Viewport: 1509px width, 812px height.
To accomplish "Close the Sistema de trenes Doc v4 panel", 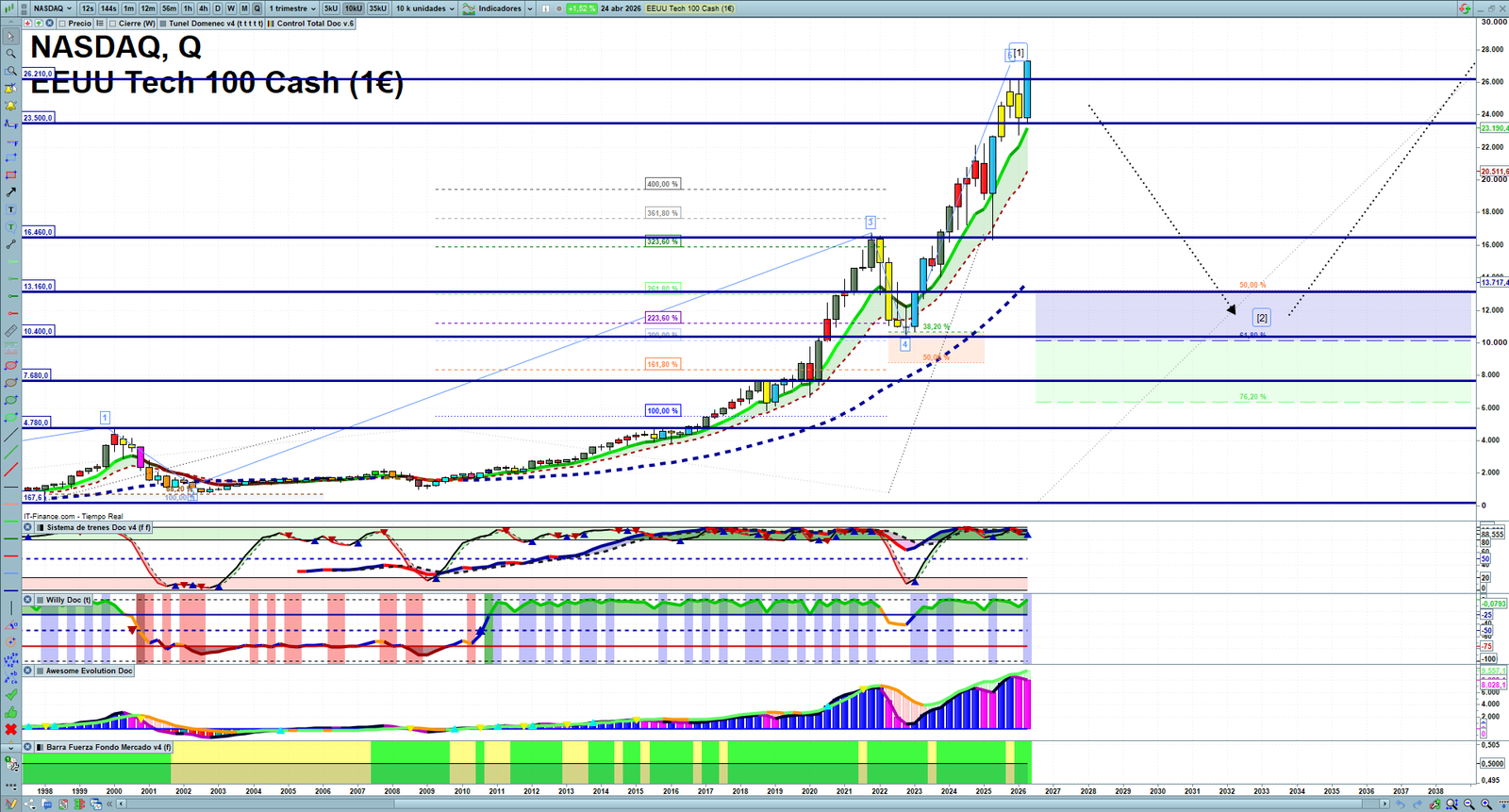I will (x=28, y=528).
